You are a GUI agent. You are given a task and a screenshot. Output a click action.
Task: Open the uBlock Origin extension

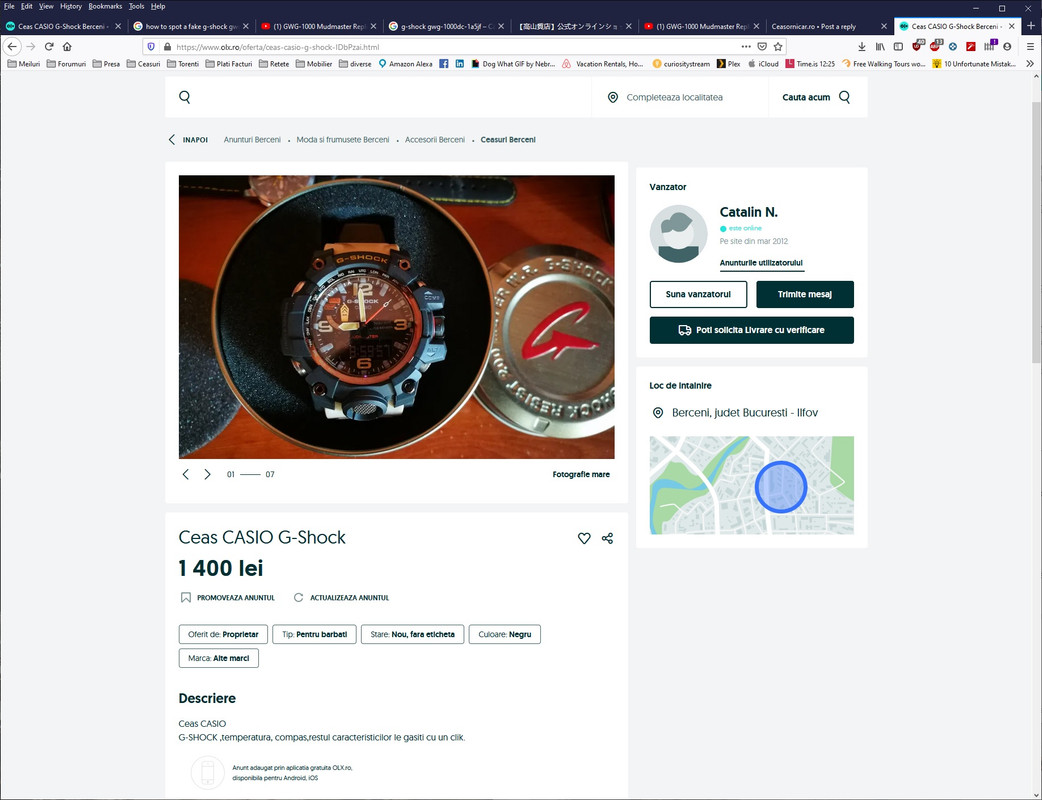tap(917, 46)
